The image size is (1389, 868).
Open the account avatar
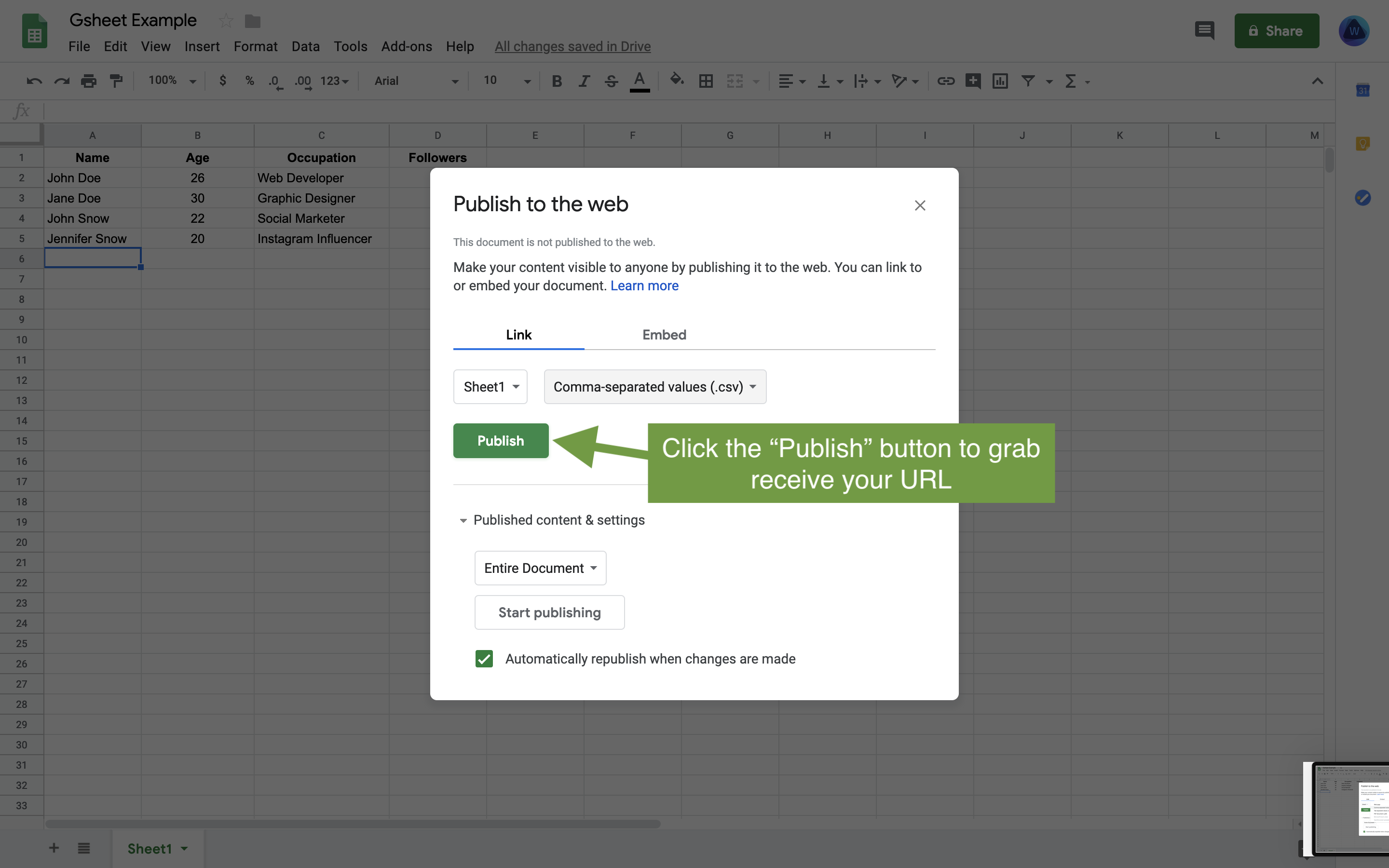click(1354, 31)
